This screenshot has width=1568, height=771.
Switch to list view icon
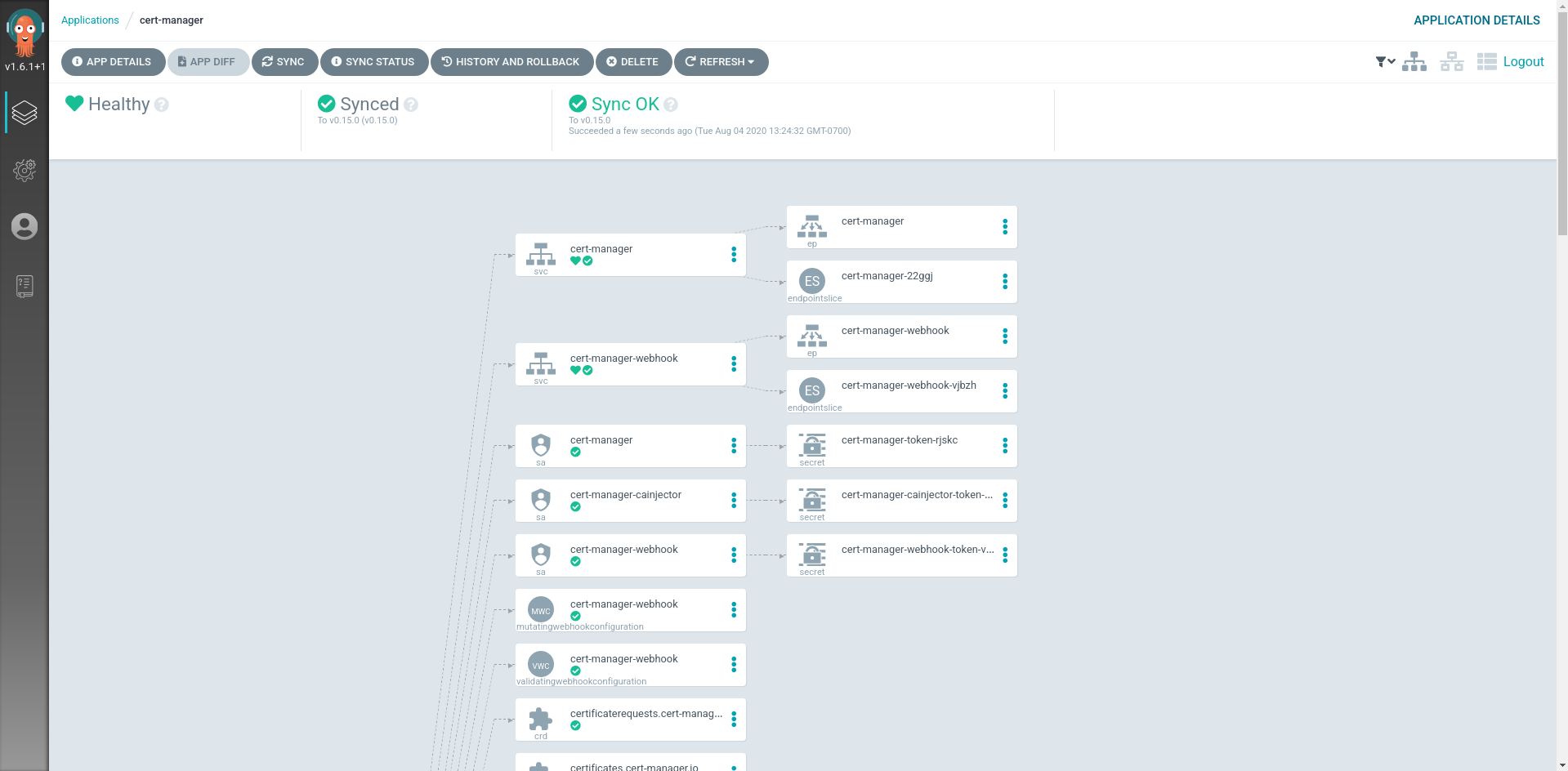point(1486,61)
